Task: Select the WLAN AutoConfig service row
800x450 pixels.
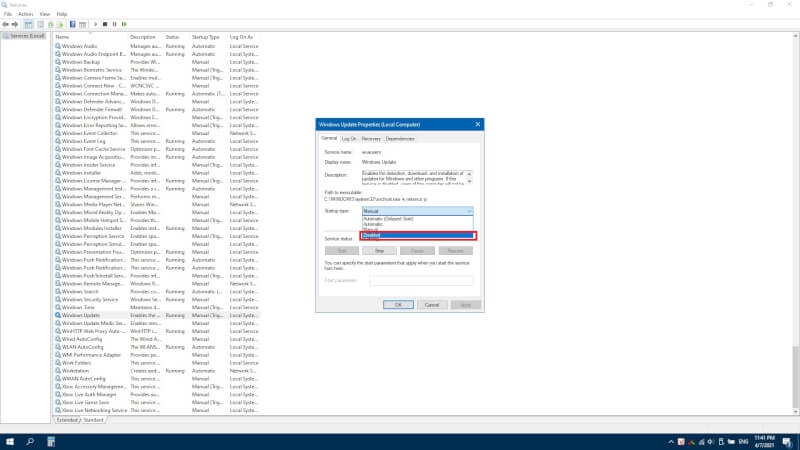Action: pyautogui.click(x=157, y=347)
